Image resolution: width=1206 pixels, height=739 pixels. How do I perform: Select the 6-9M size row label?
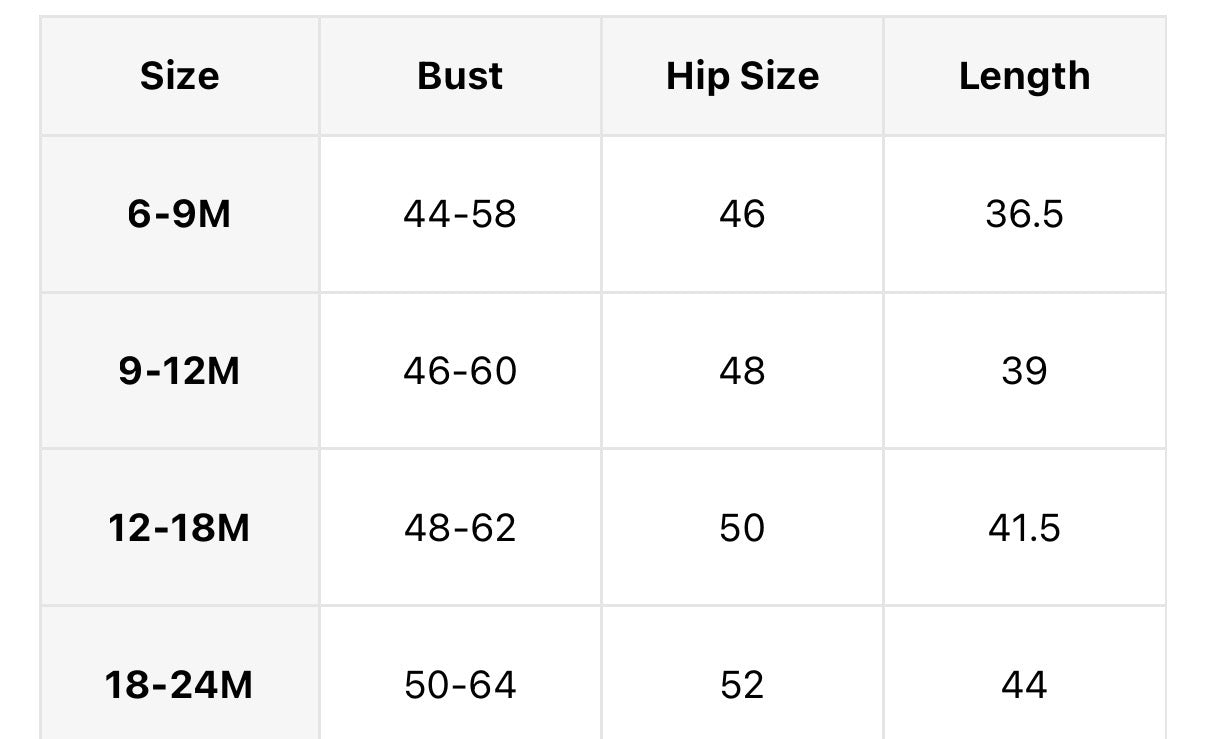[x=180, y=214]
